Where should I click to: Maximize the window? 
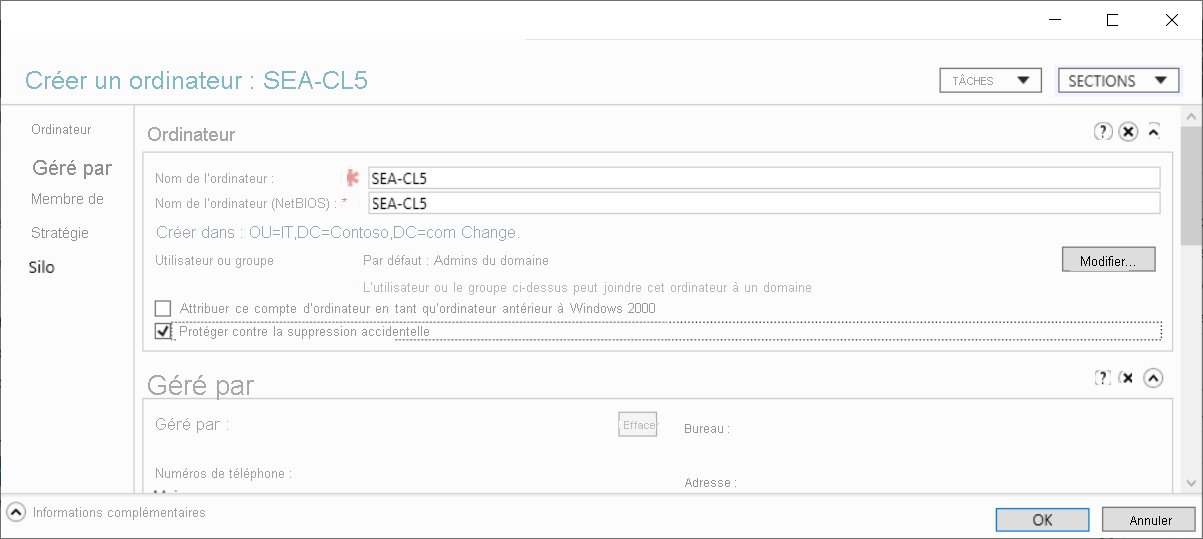pos(1112,20)
